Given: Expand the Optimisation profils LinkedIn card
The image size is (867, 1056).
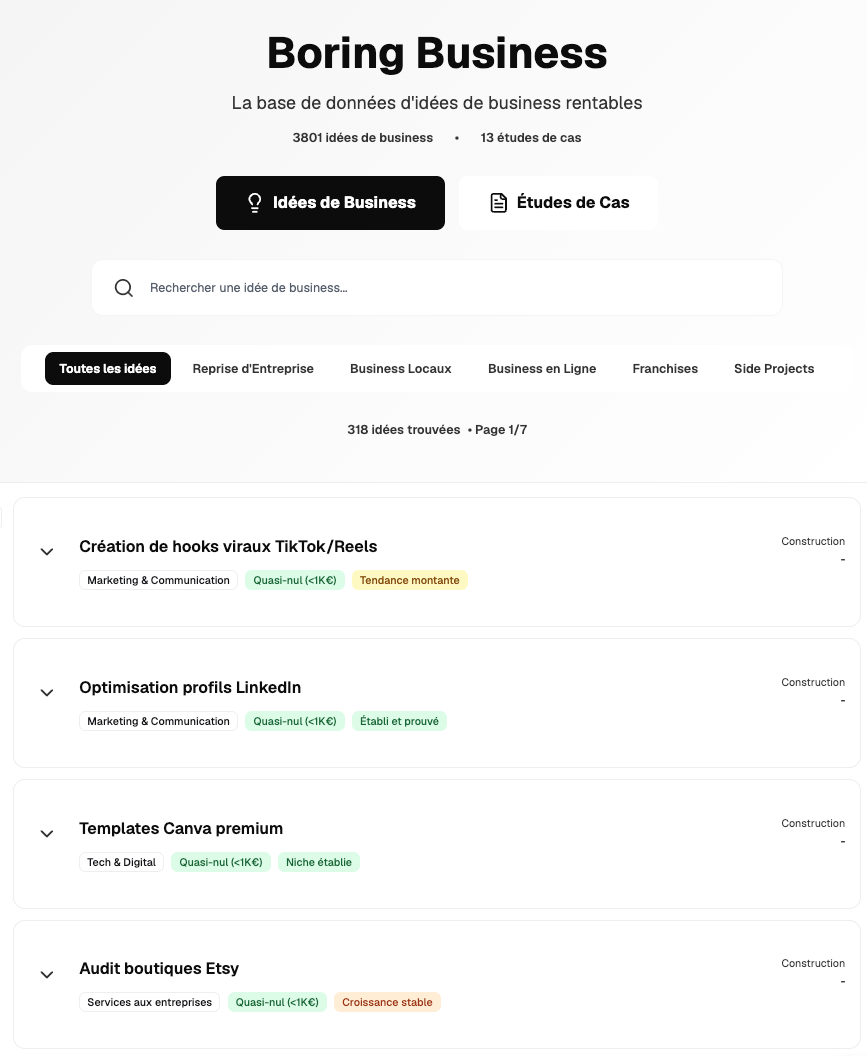Looking at the screenshot, I should 47,692.
